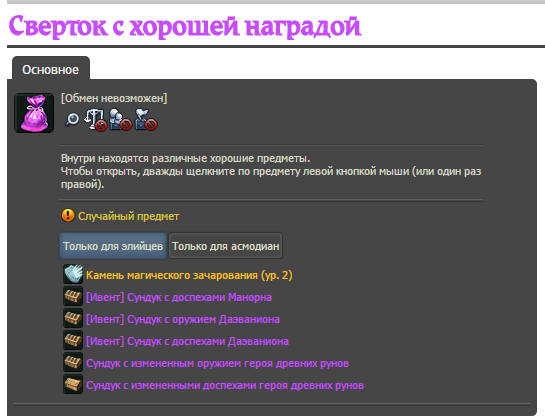Screen dimensions: 545x420
Task: Click the no-trade scales icon
Action: coord(96,120)
